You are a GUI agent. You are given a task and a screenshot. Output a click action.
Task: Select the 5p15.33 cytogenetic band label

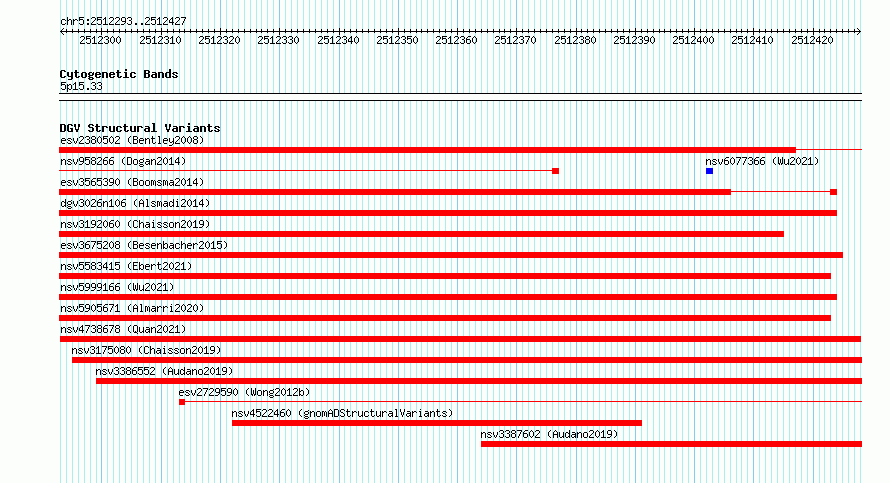81,86
